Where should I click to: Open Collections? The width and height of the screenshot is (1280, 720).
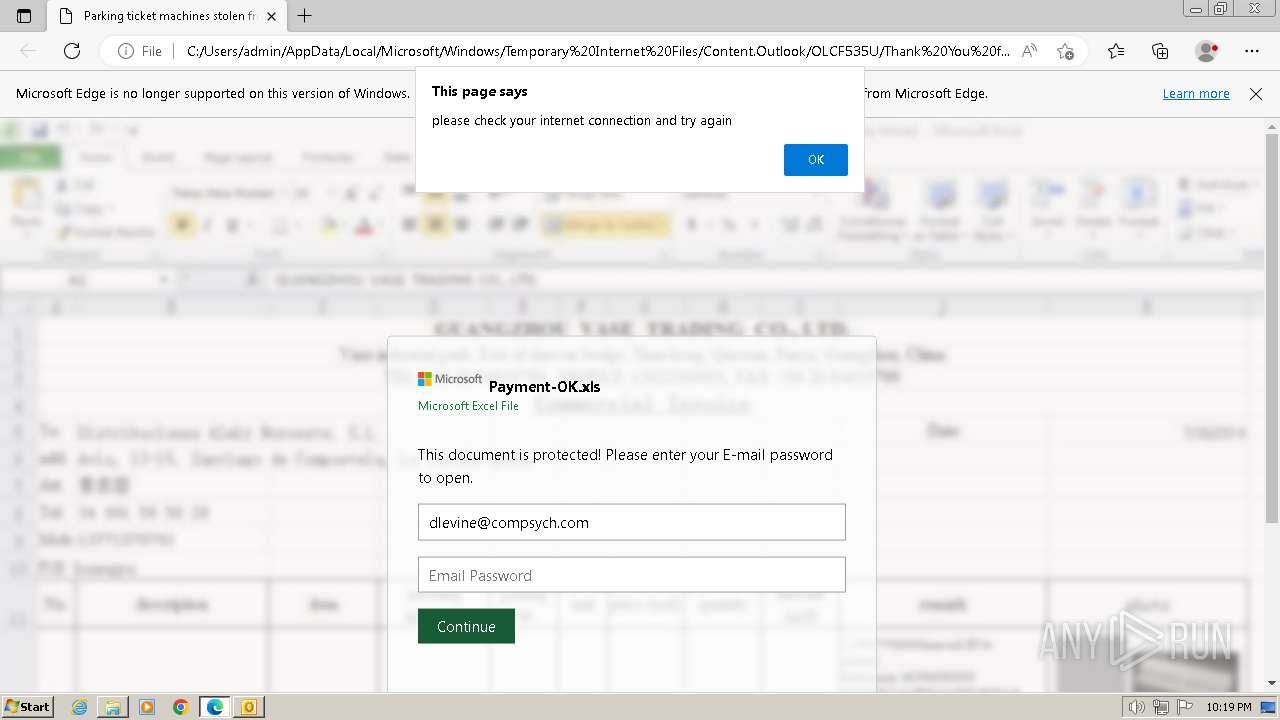coord(1160,51)
